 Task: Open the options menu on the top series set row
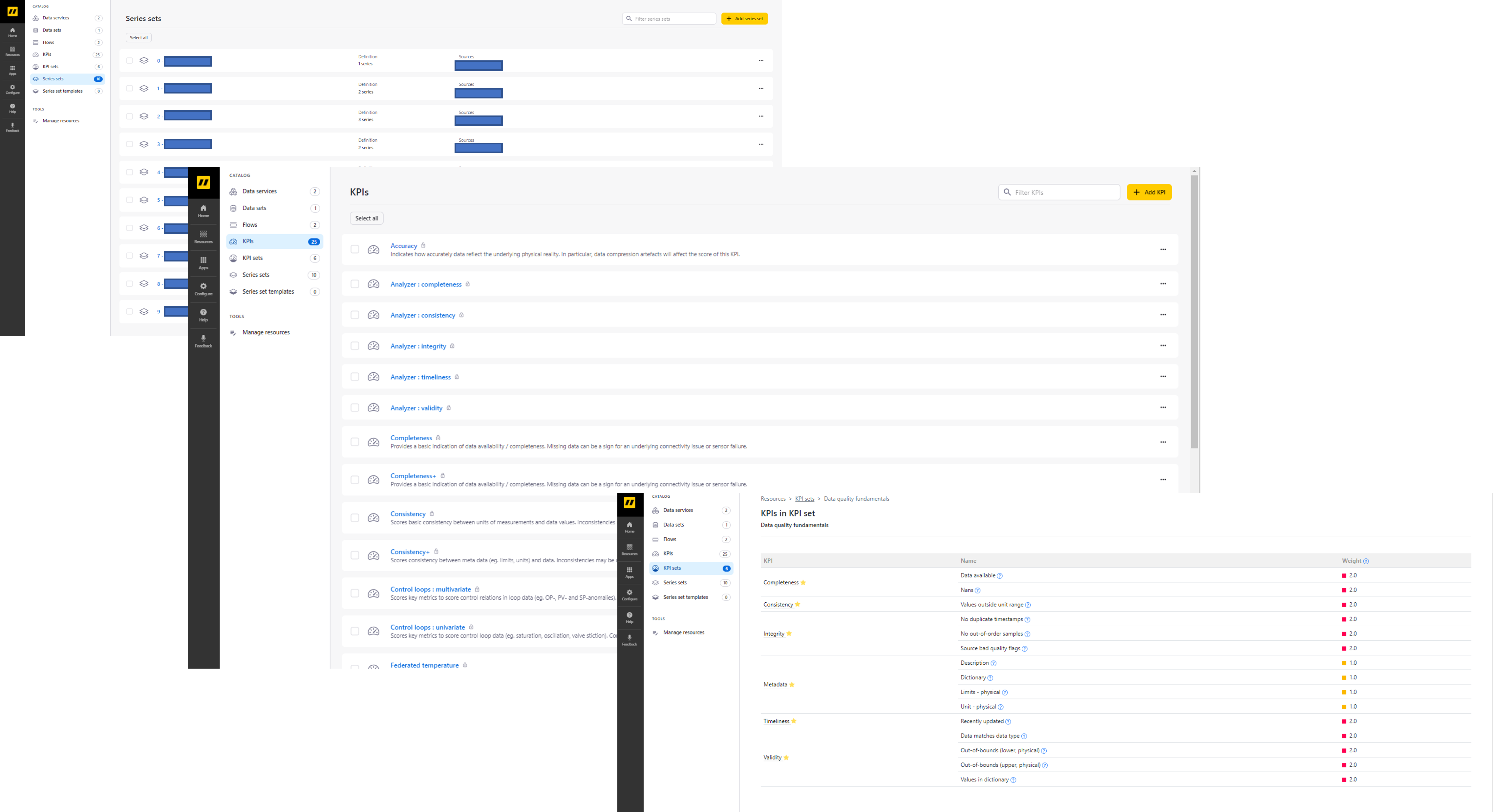[x=761, y=60]
